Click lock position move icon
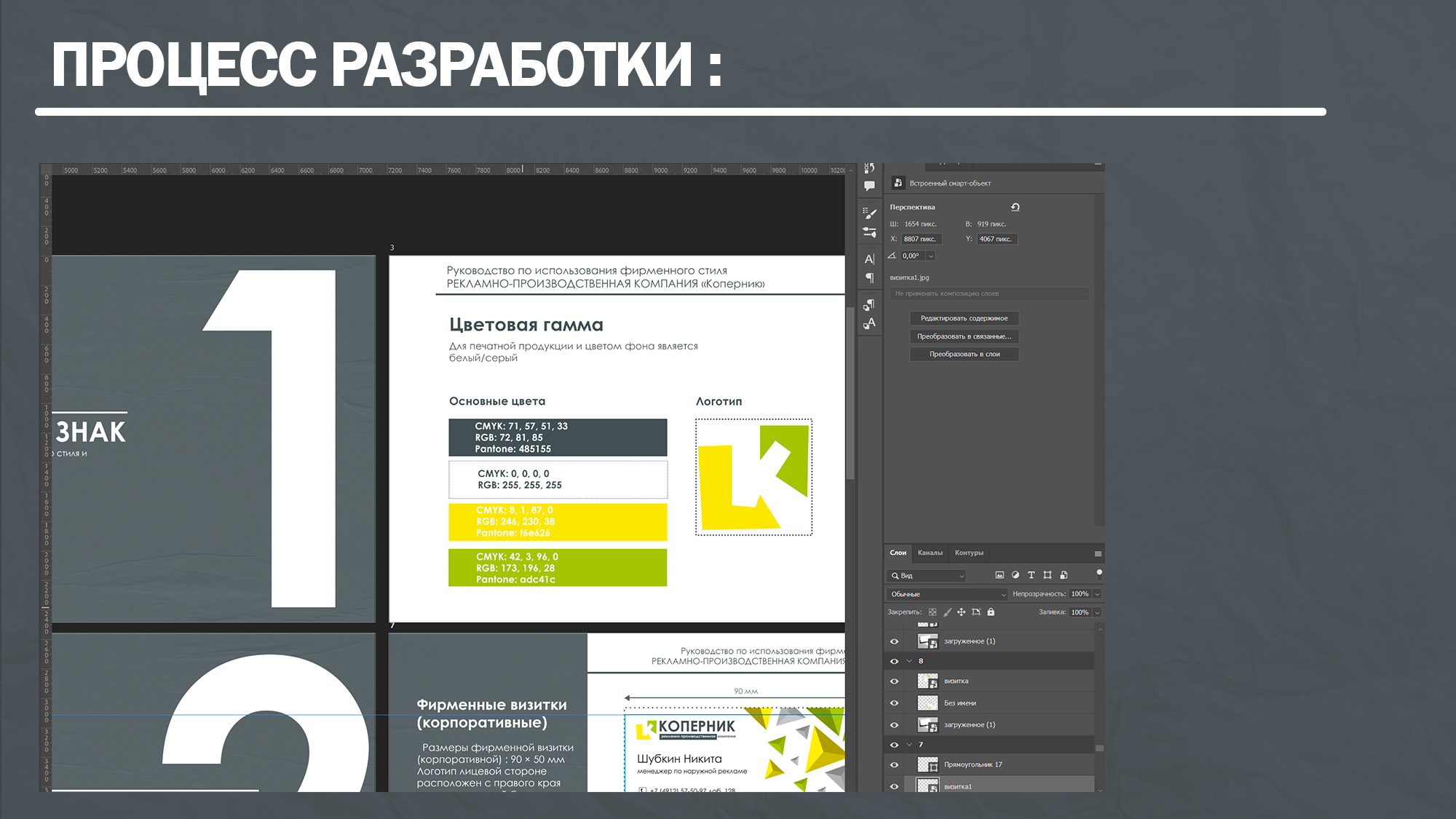This screenshot has width=1456, height=819. [x=961, y=612]
